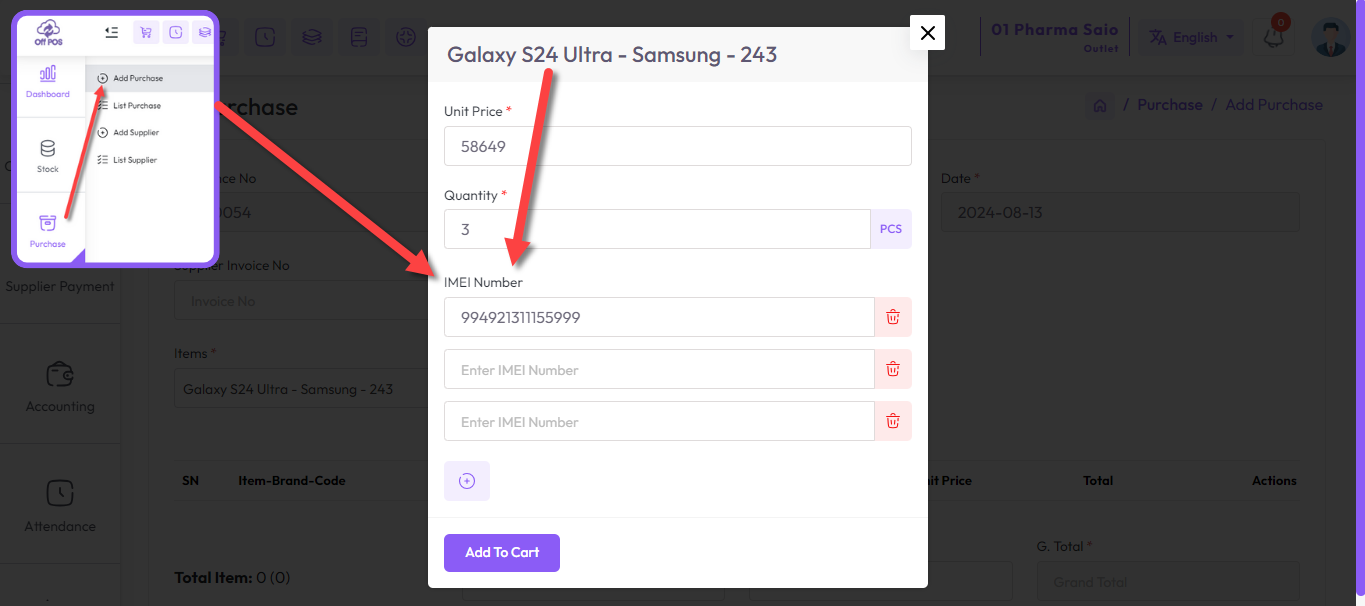Screen dimensions: 1365x606
Task: Open Supplier Payment menu item
Action: tap(60, 287)
